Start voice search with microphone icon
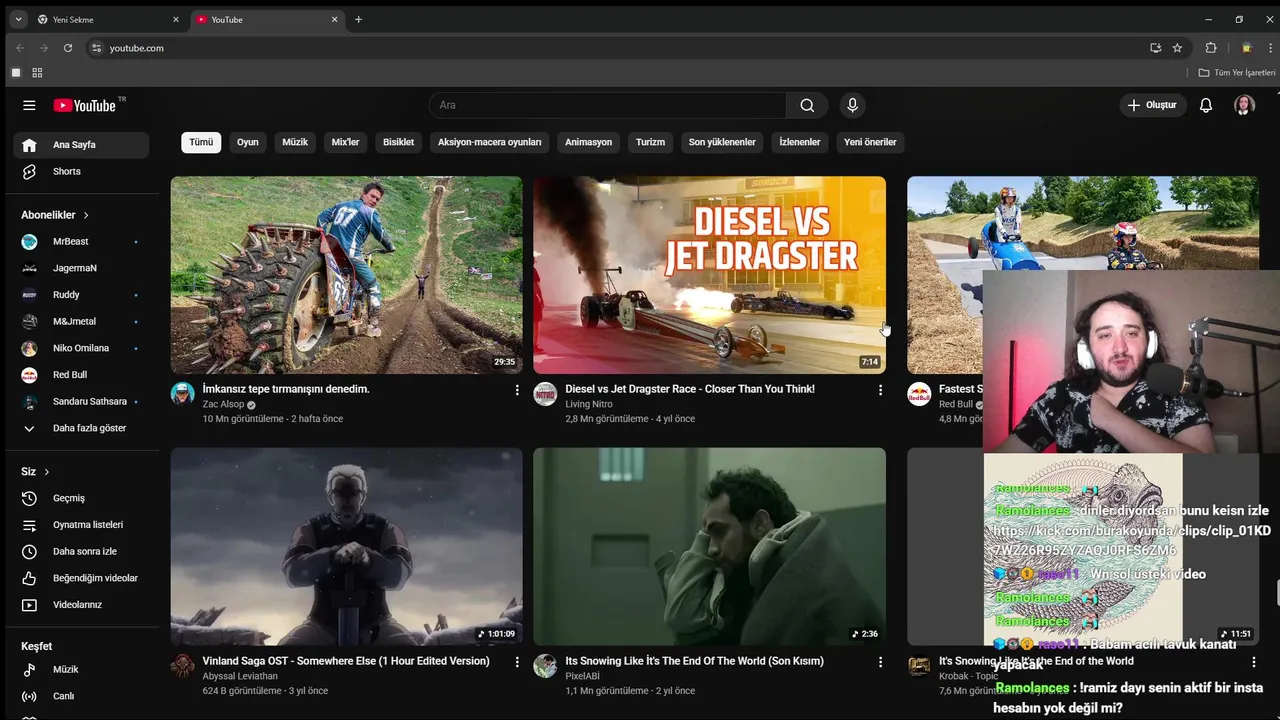This screenshot has height=720, width=1280. pos(852,105)
